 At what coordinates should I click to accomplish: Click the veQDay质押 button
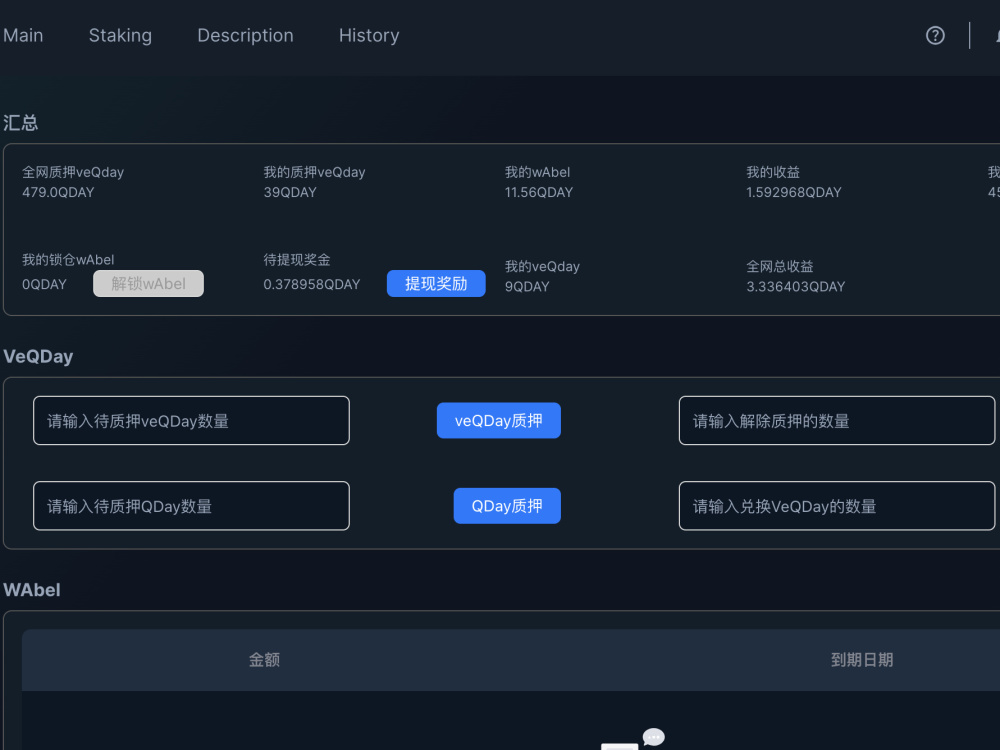tap(499, 420)
